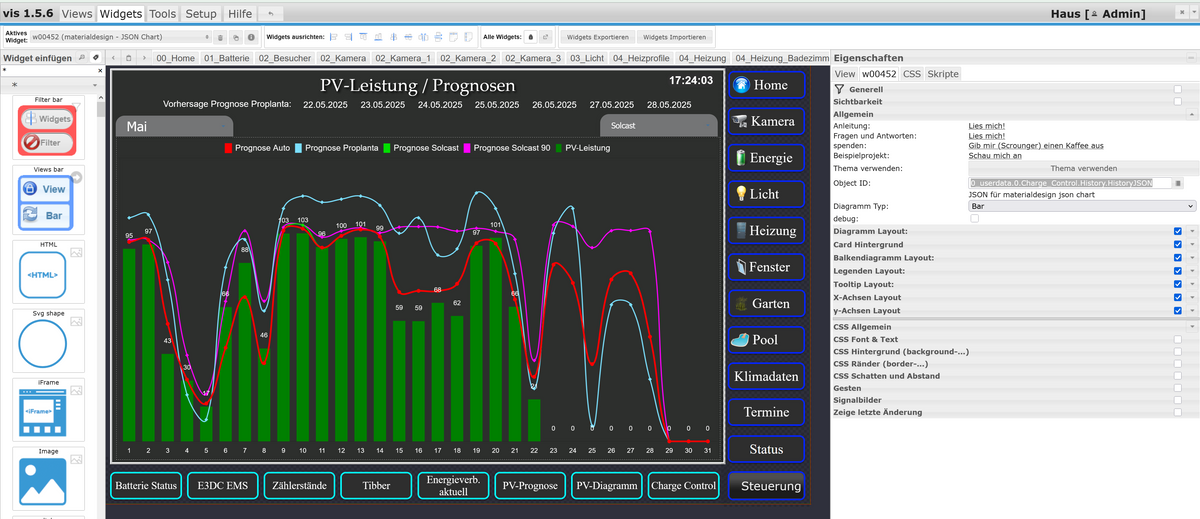This screenshot has height=519, width=1200.
Task: Expand the X-Achsen Layout section arrow
Action: click(x=1192, y=298)
